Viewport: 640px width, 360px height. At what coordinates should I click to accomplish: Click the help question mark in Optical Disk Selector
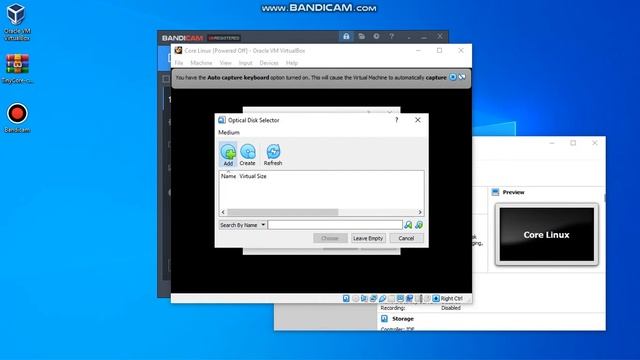(x=396, y=120)
